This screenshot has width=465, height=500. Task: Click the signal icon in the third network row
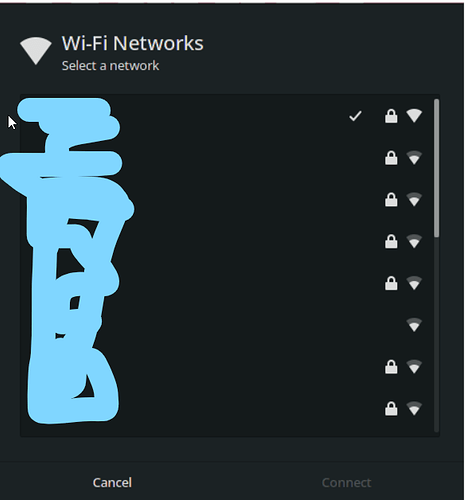414,199
